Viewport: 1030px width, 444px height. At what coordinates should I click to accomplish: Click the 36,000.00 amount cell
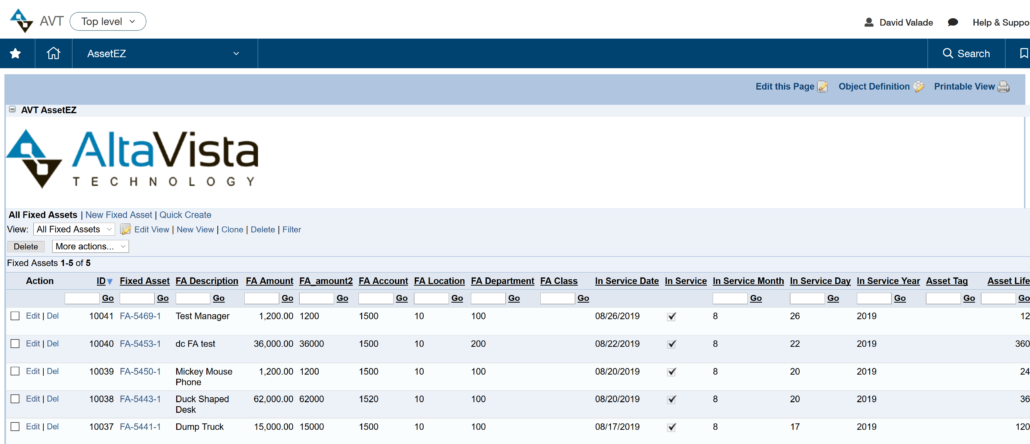pyautogui.click(x=272, y=344)
